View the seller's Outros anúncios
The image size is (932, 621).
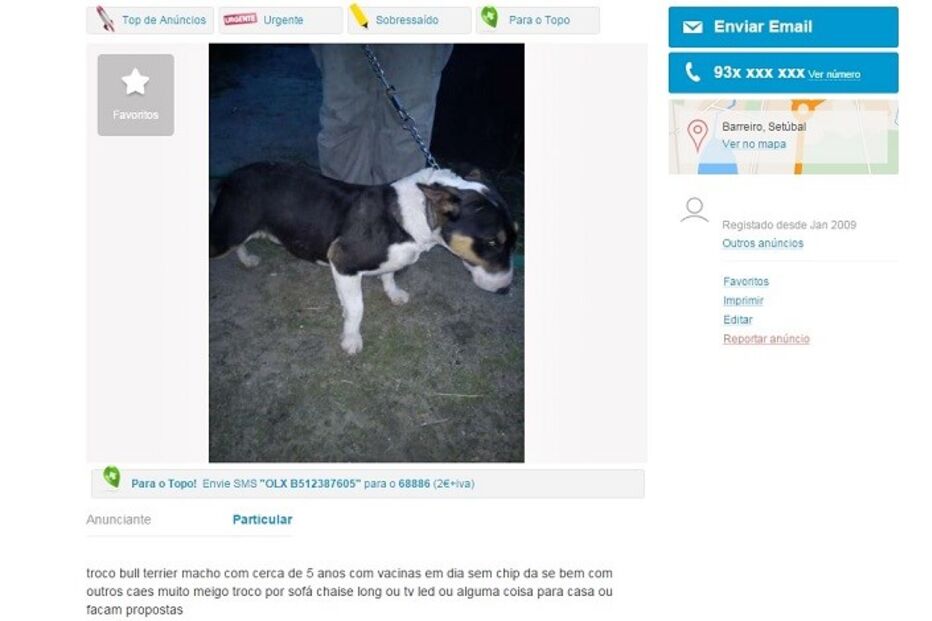(x=763, y=243)
